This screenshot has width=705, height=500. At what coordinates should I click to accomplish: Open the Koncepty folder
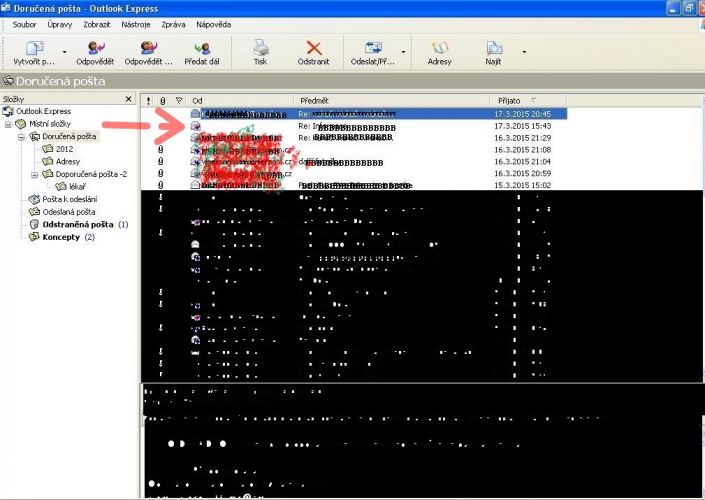[61, 237]
